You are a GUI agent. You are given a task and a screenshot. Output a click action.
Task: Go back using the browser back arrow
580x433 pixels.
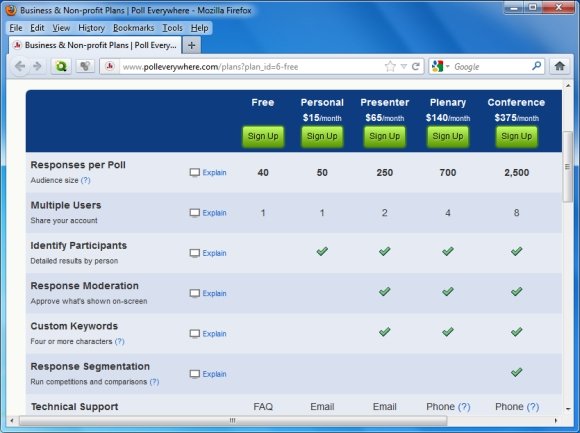20,67
